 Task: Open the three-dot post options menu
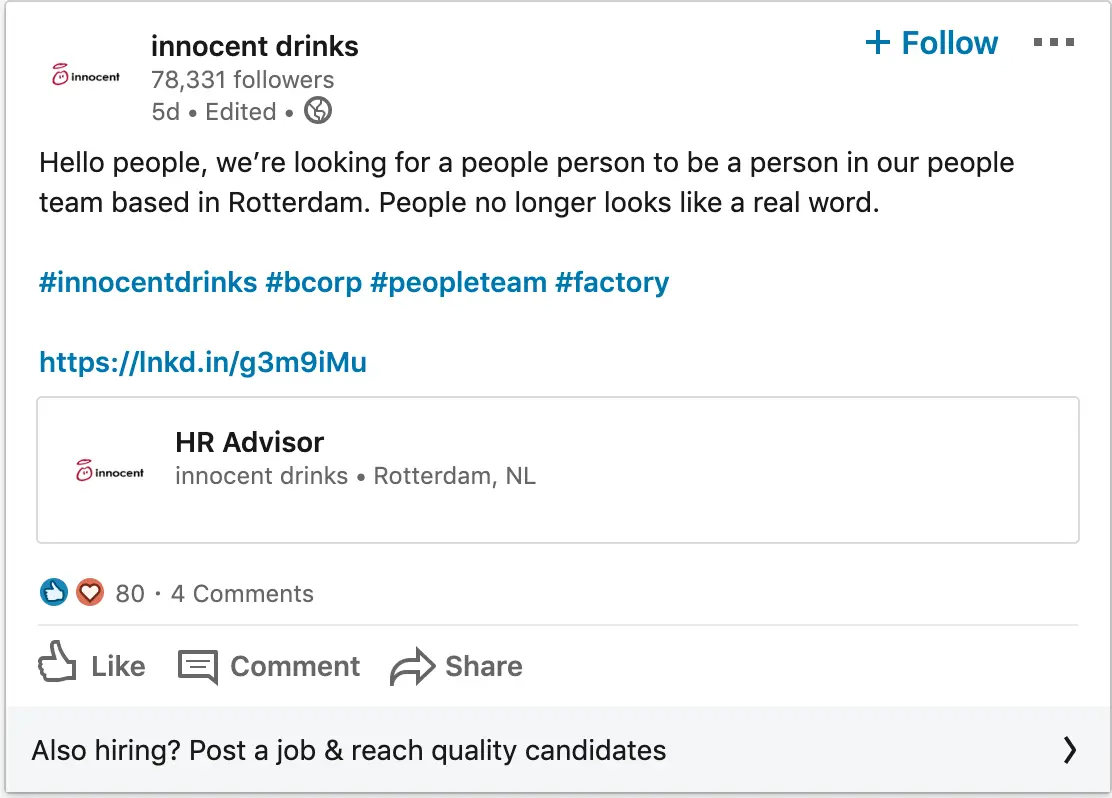[x=1054, y=43]
